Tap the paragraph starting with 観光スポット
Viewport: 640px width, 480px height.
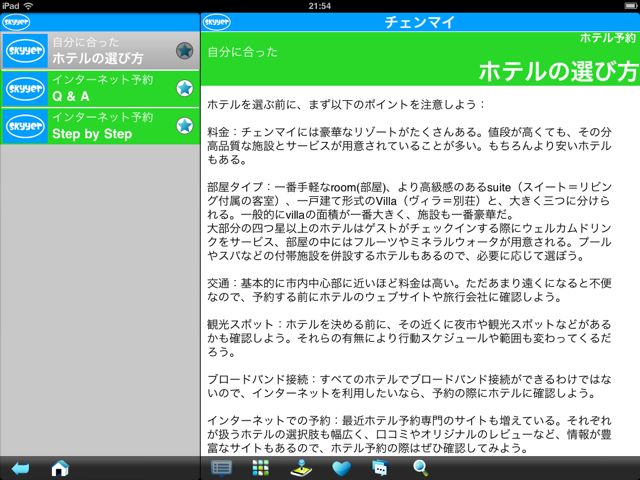click(409, 338)
